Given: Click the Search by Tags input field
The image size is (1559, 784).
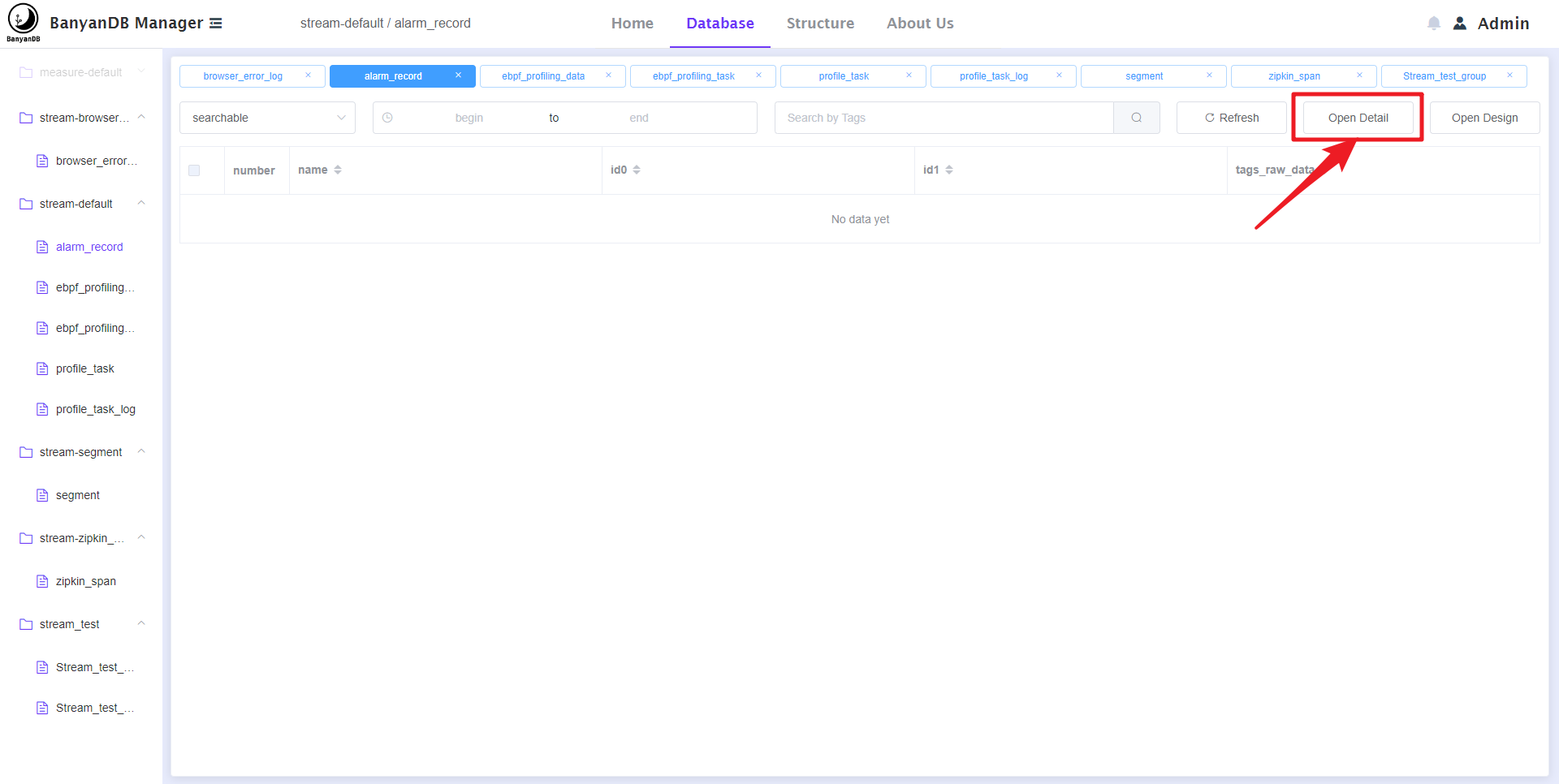Looking at the screenshot, I should coord(944,118).
